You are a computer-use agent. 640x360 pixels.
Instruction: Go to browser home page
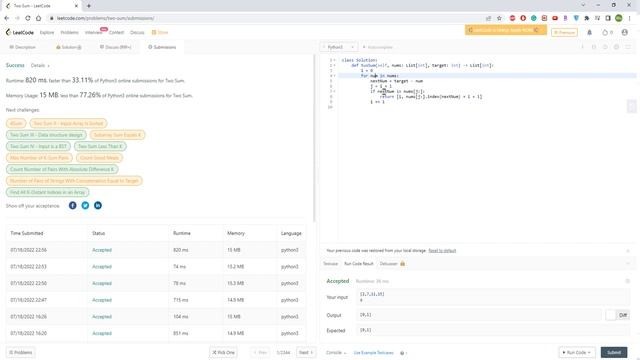point(38,18)
